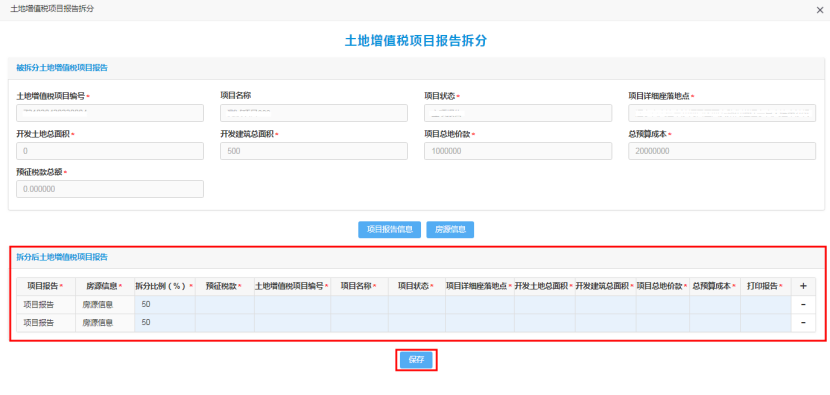Close the 土地增值税项目报告拆分 dialog
This screenshot has width=830, height=395.
pos(820,10)
